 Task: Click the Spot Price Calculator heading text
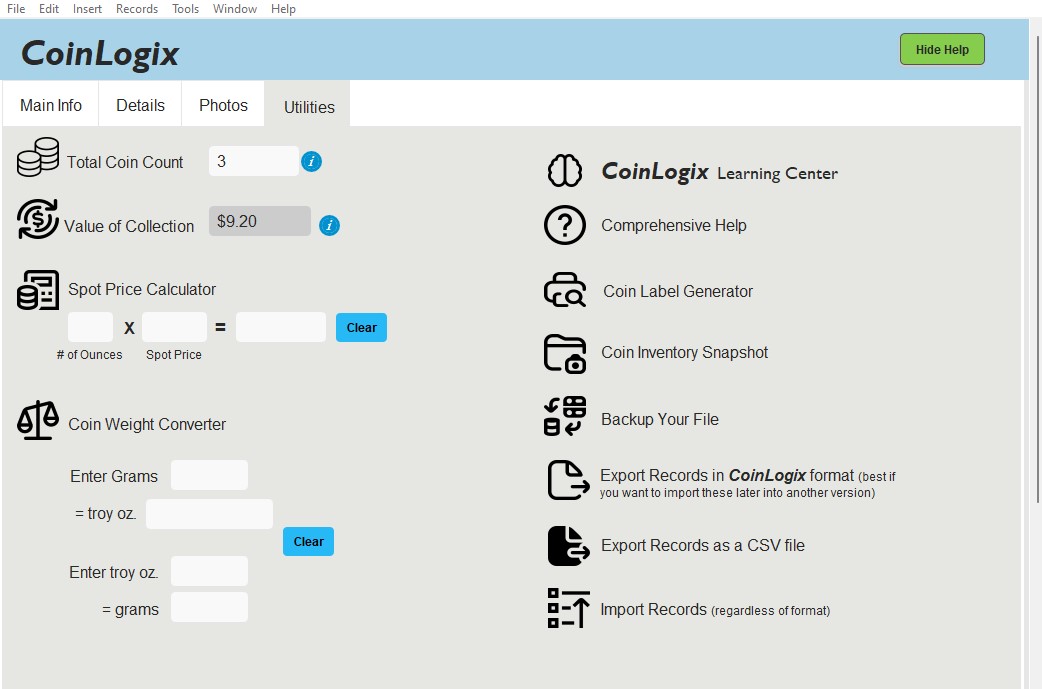click(x=142, y=289)
